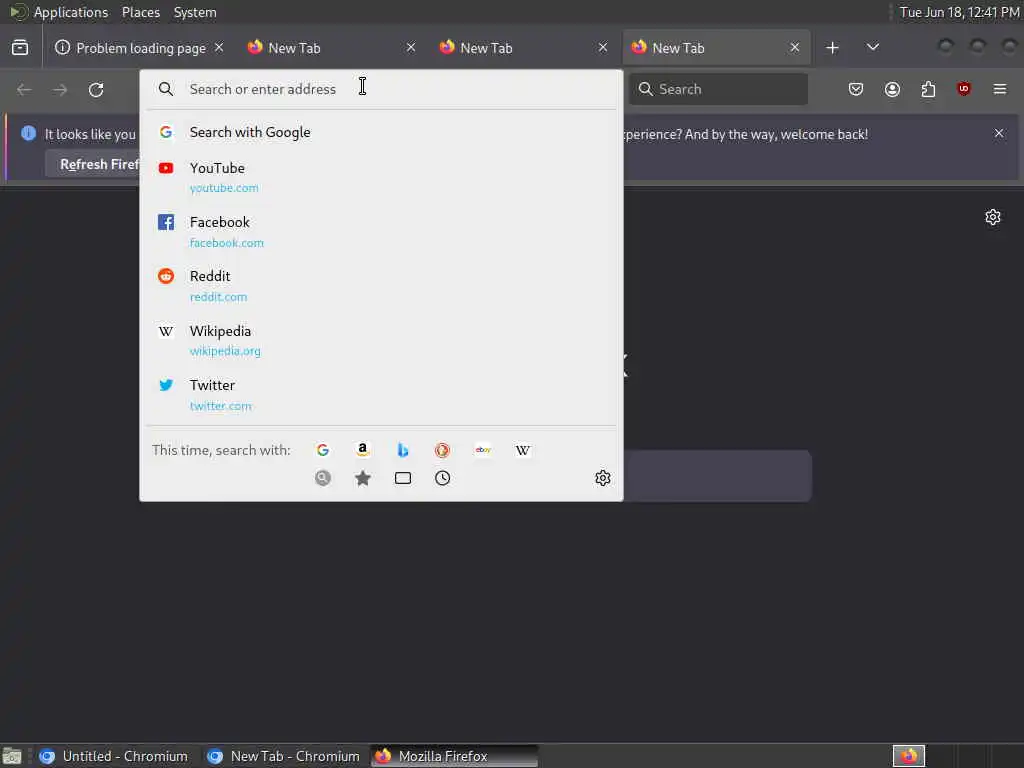The height and width of the screenshot is (768, 1024).
Task: Search this time with Google icon
Action: click(323, 450)
